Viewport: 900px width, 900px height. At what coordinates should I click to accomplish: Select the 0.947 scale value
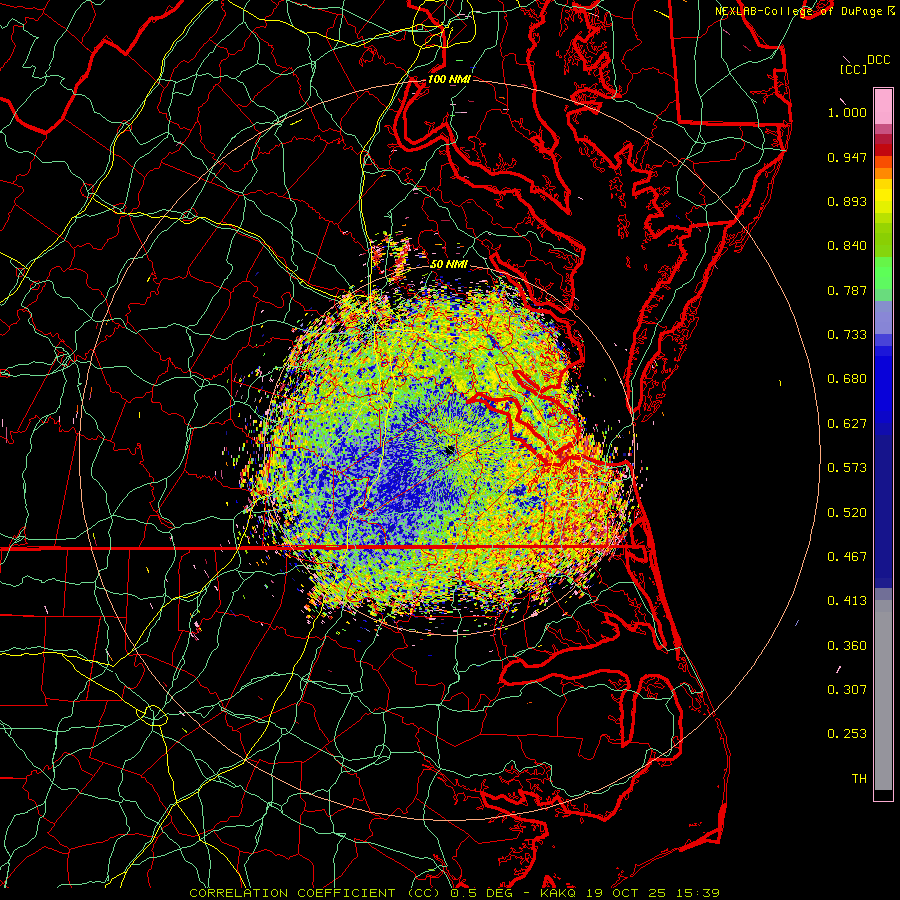847,157
